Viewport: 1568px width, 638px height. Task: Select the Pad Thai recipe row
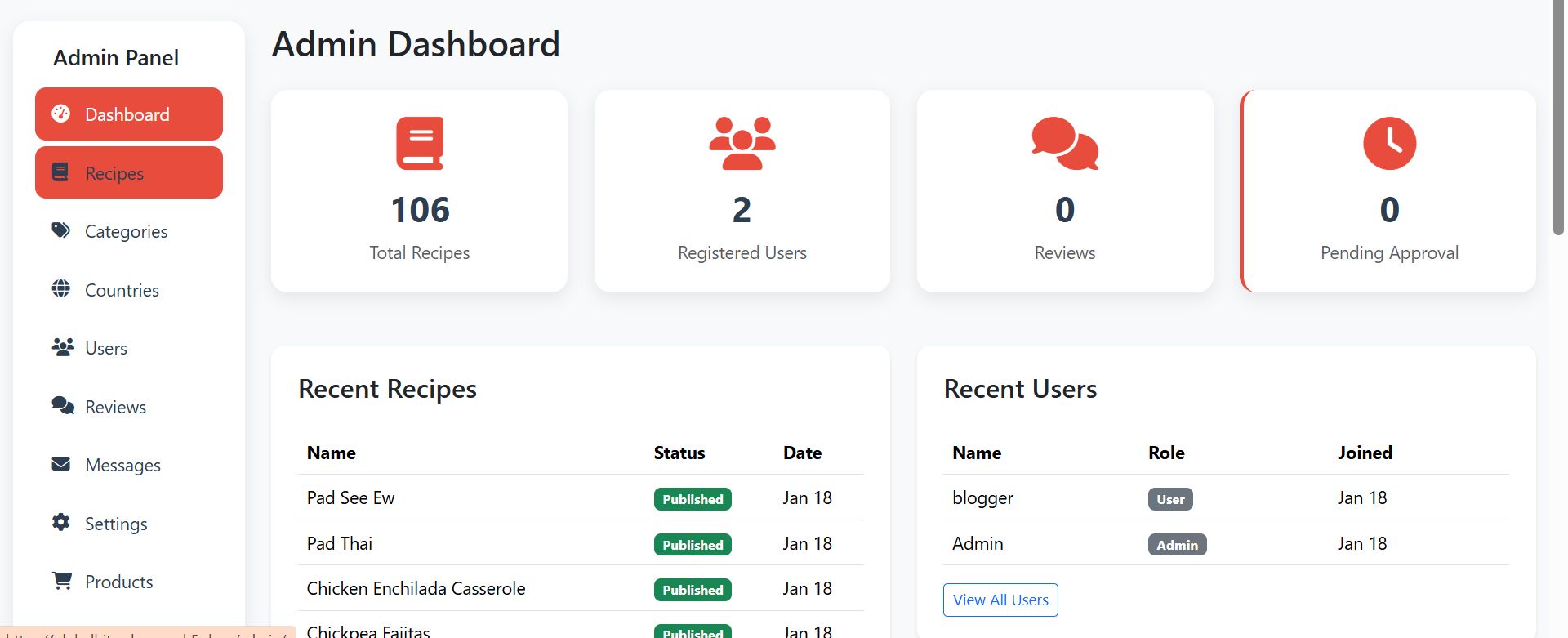click(x=340, y=544)
